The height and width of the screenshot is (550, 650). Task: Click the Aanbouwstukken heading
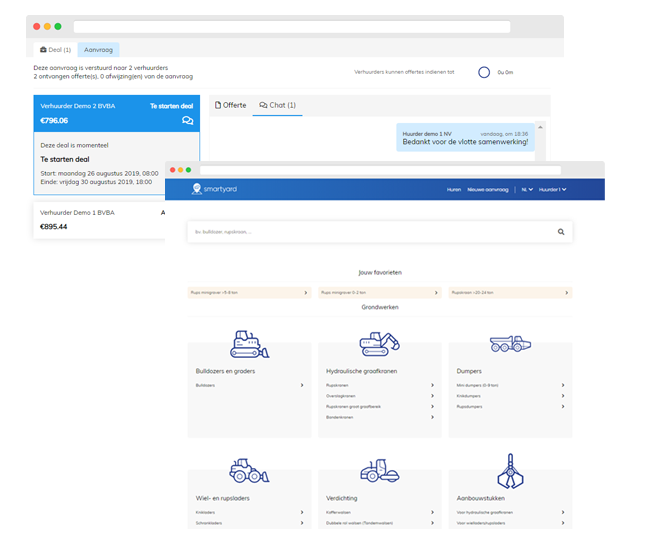click(x=480, y=498)
